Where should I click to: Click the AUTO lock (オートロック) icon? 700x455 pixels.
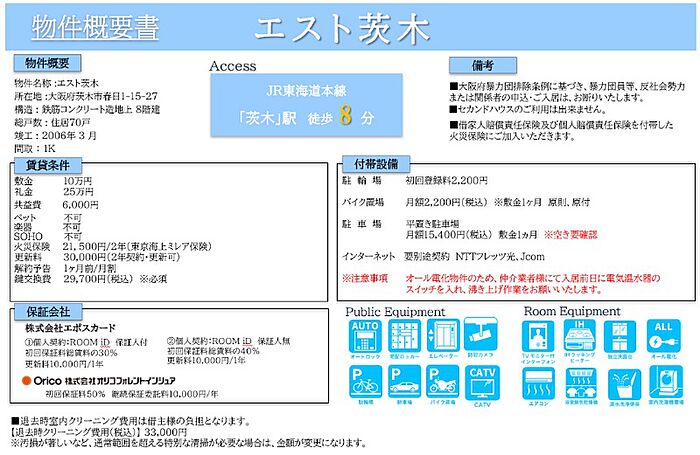tap(365, 336)
